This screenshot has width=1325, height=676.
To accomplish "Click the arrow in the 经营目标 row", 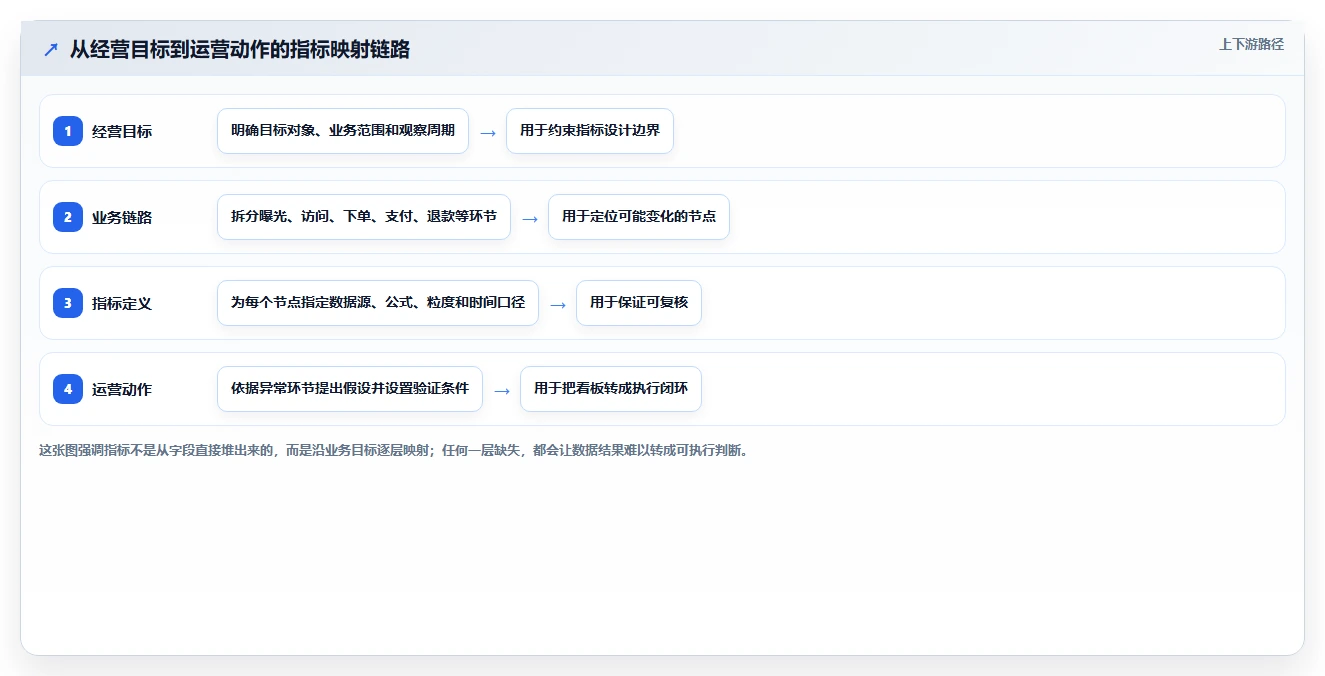I will [488, 132].
